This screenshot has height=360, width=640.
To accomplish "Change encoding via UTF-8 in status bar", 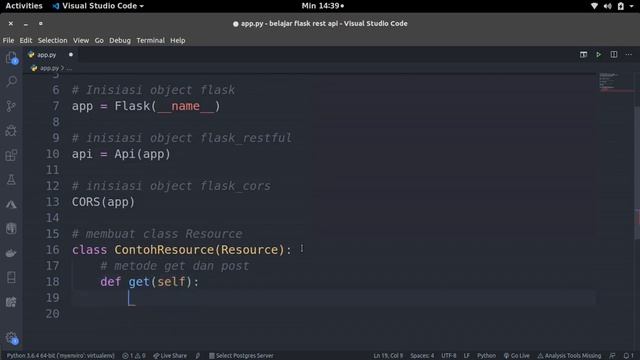I will [x=449, y=356].
